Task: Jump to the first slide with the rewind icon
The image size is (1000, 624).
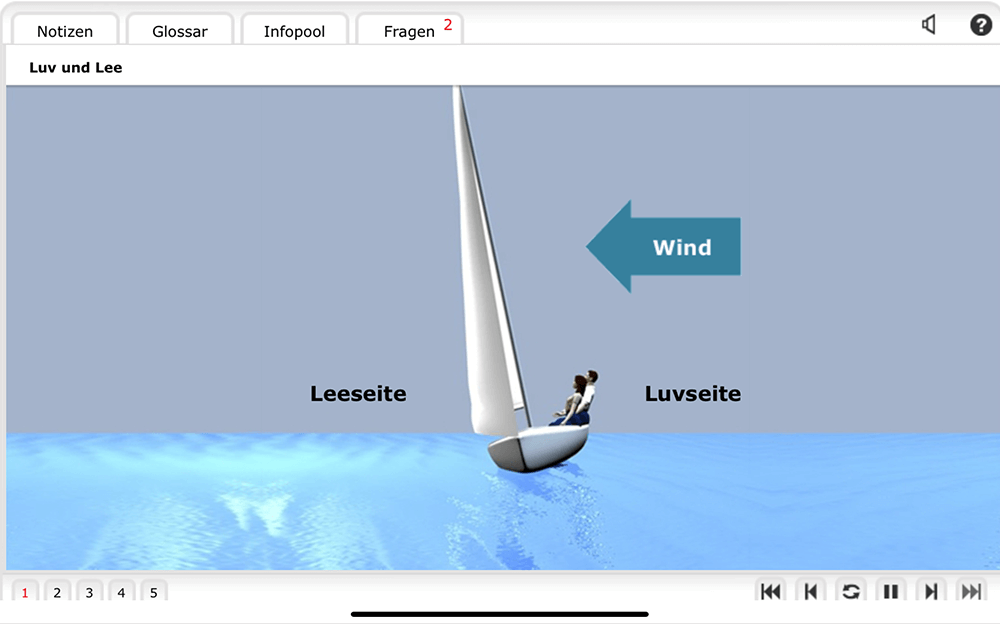Action: (x=770, y=592)
